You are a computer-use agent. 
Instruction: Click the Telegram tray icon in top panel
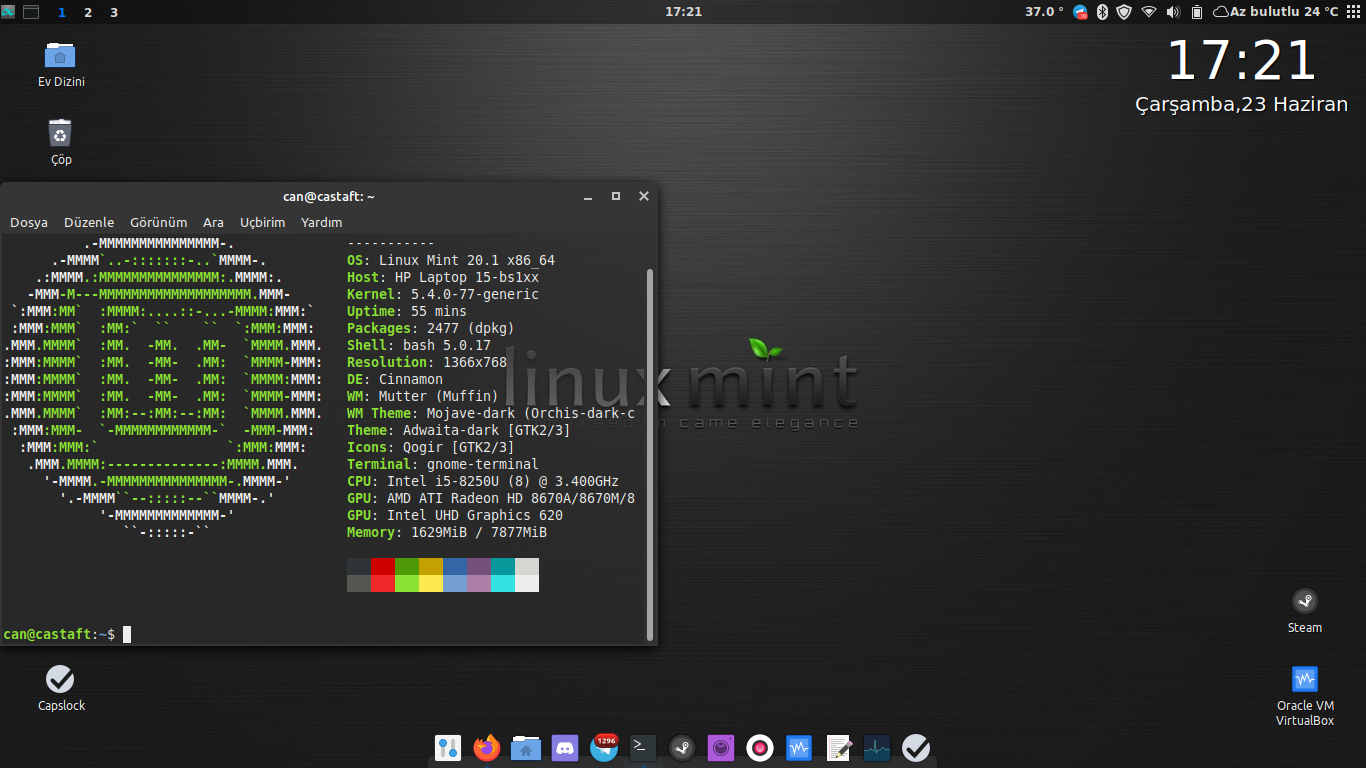coord(1080,12)
